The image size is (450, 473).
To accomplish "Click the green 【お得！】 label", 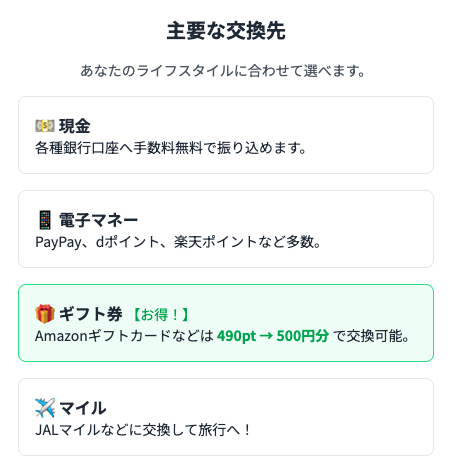I will 161,314.
